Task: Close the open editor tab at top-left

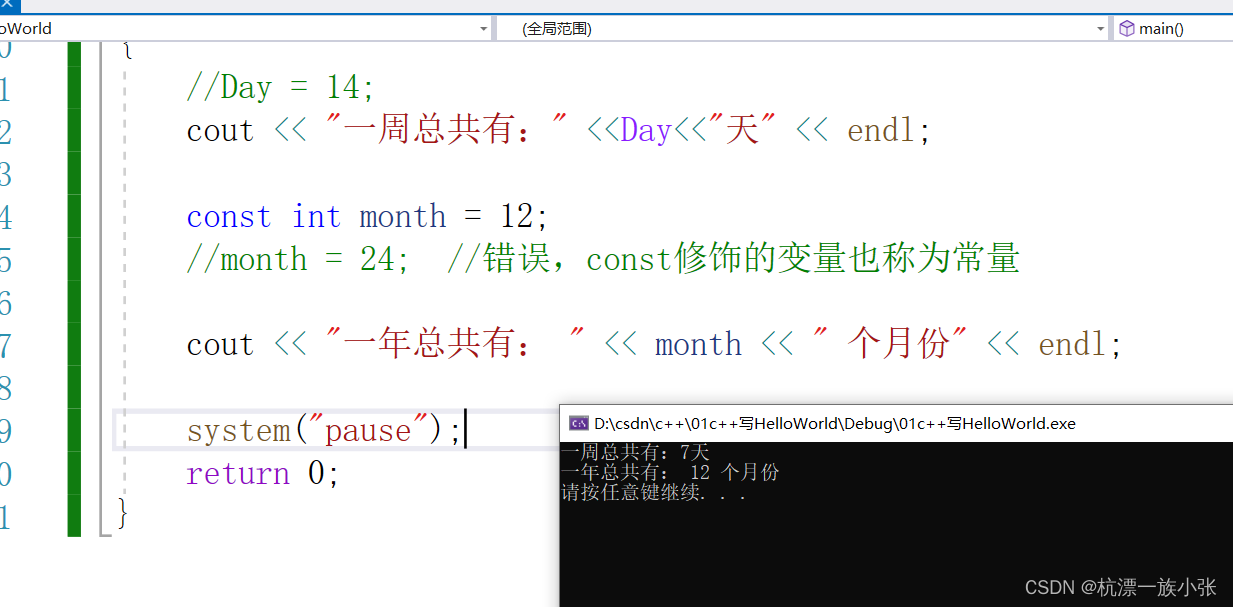Action: pyautogui.click(x=6, y=5)
